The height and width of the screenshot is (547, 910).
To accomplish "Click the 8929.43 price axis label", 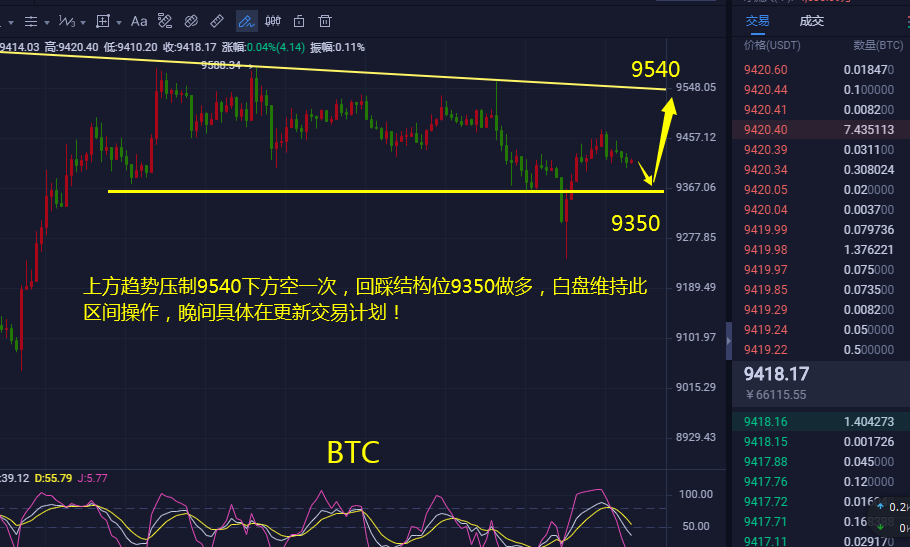I will [696, 437].
